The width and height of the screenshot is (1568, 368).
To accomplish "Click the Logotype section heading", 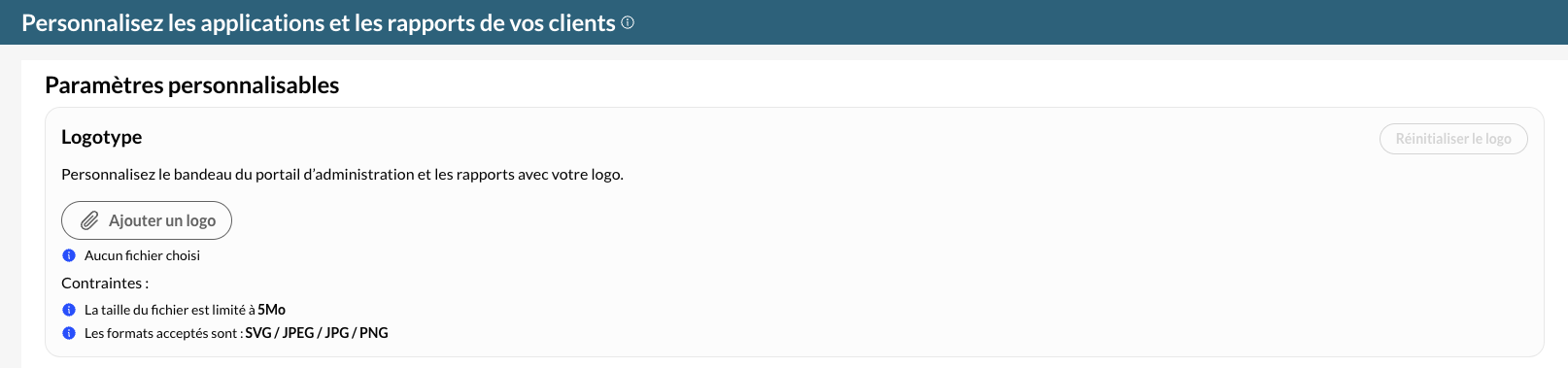I will pyautogui.click(x=101, y=137).
